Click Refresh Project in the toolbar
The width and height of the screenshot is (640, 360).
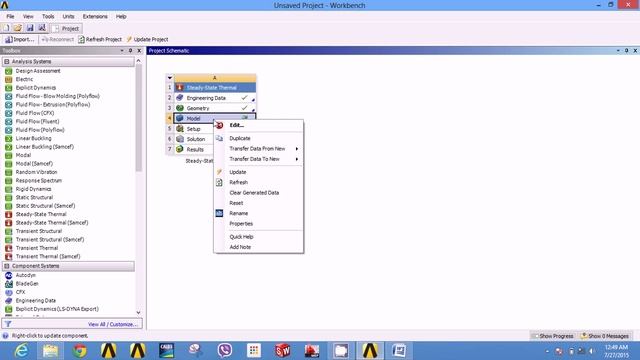pyautogui.click(x=100, y=40)
